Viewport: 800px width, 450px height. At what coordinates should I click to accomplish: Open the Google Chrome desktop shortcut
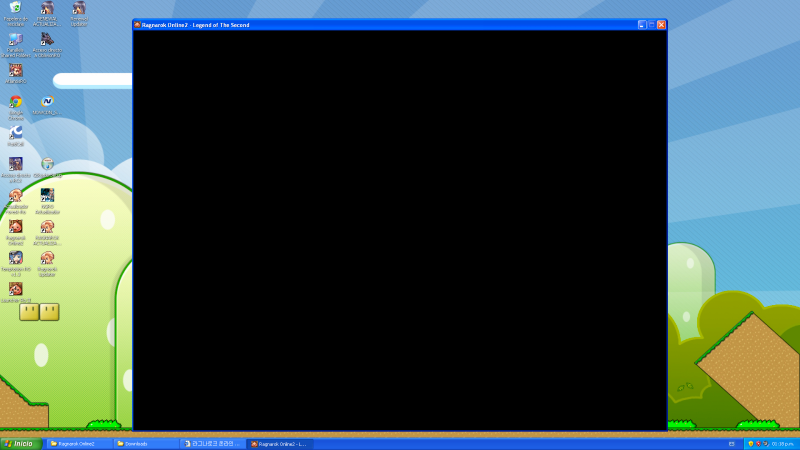click(x=16, y=108)
